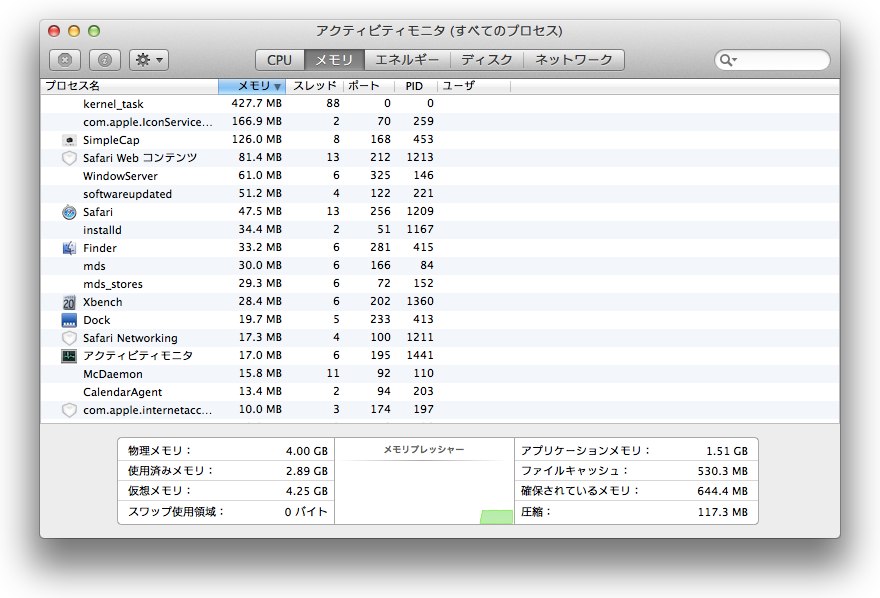Screen dimensions: 880x598
Task: Click the SimpleCap app icon
Action: (x=69, y=140)
